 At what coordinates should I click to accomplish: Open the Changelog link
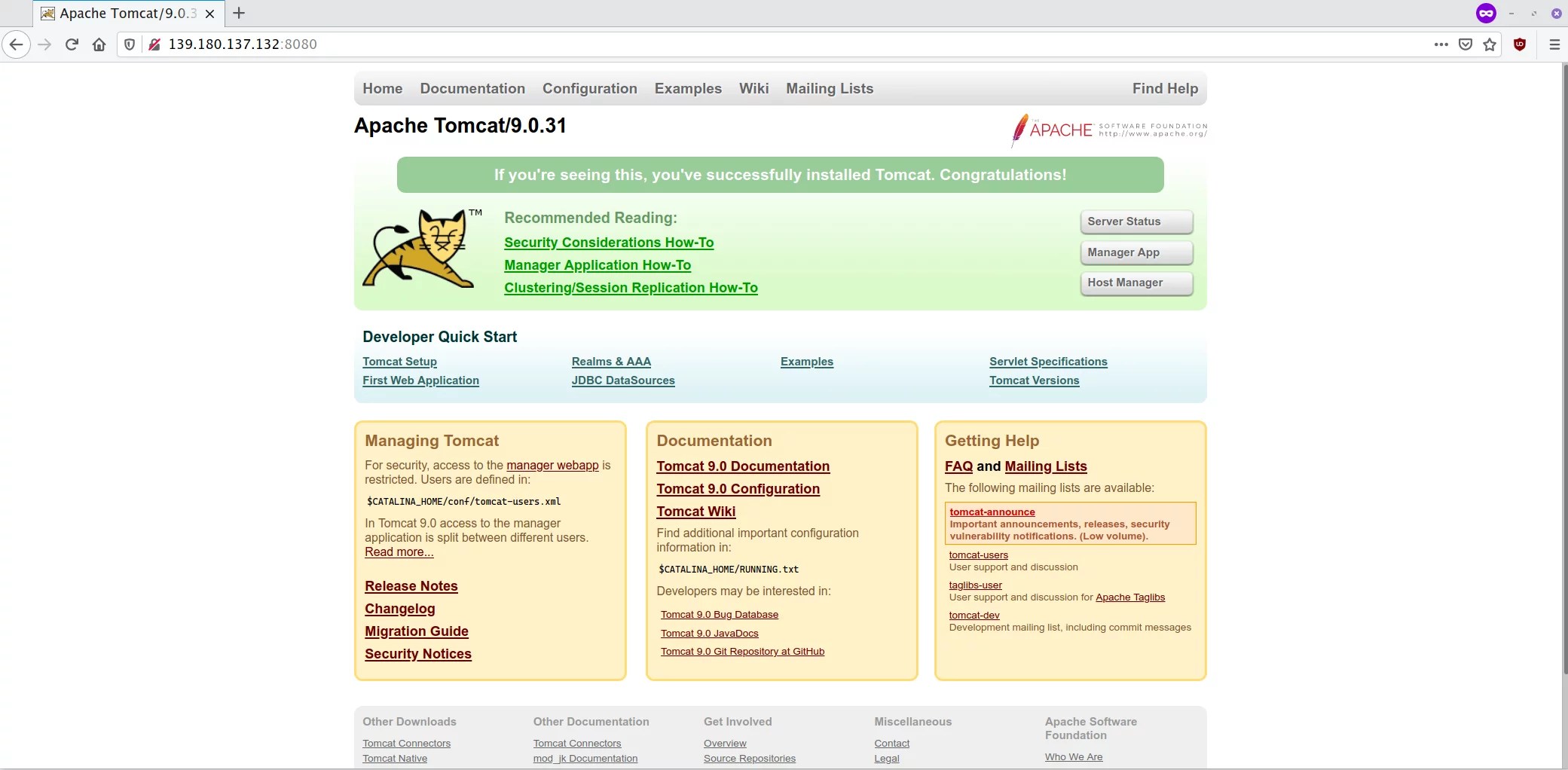(x=400, y=609)
